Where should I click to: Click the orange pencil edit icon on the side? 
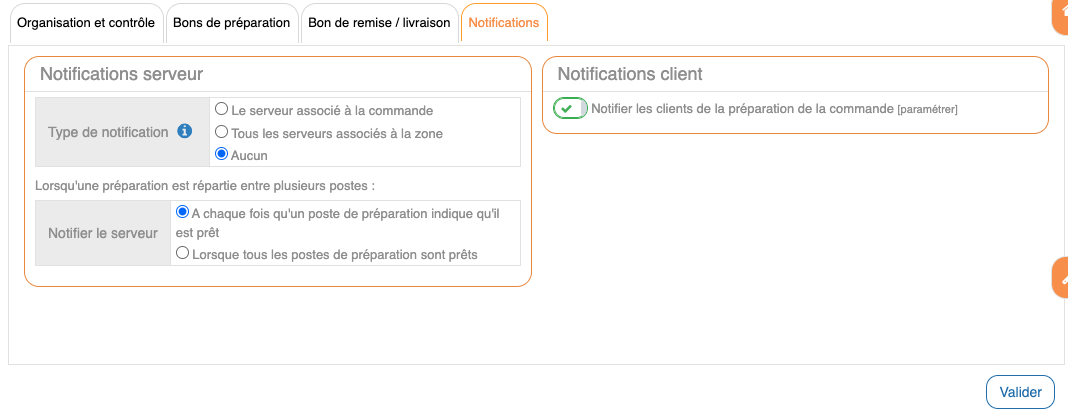(x=1060, y=278)
